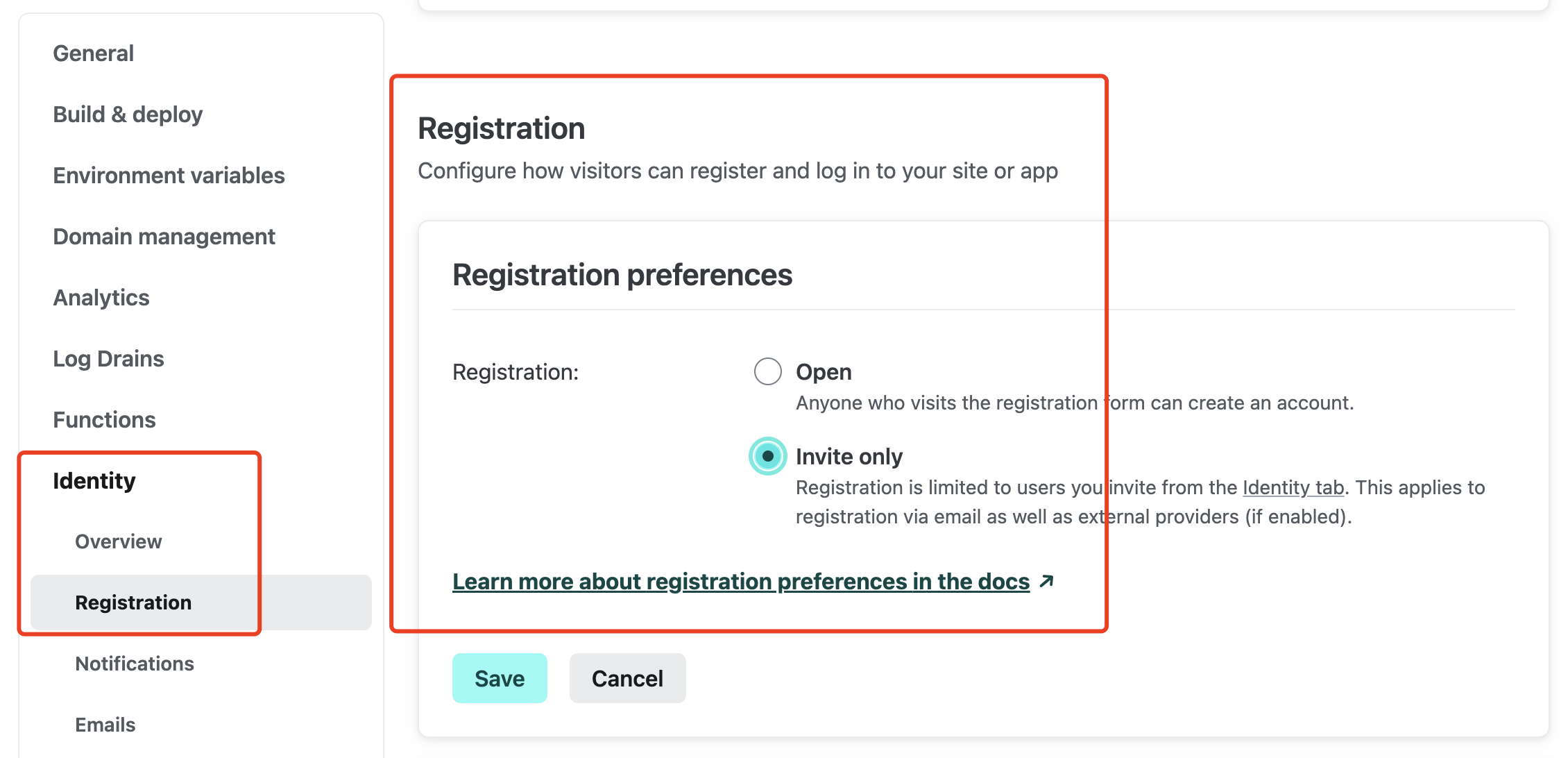Go to Identity Emails subsection
The image size is (1568, 758).
(105, 725)
